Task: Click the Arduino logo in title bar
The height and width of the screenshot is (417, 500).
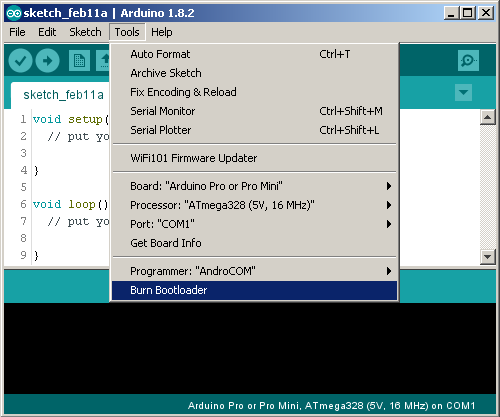Action: 14,13
